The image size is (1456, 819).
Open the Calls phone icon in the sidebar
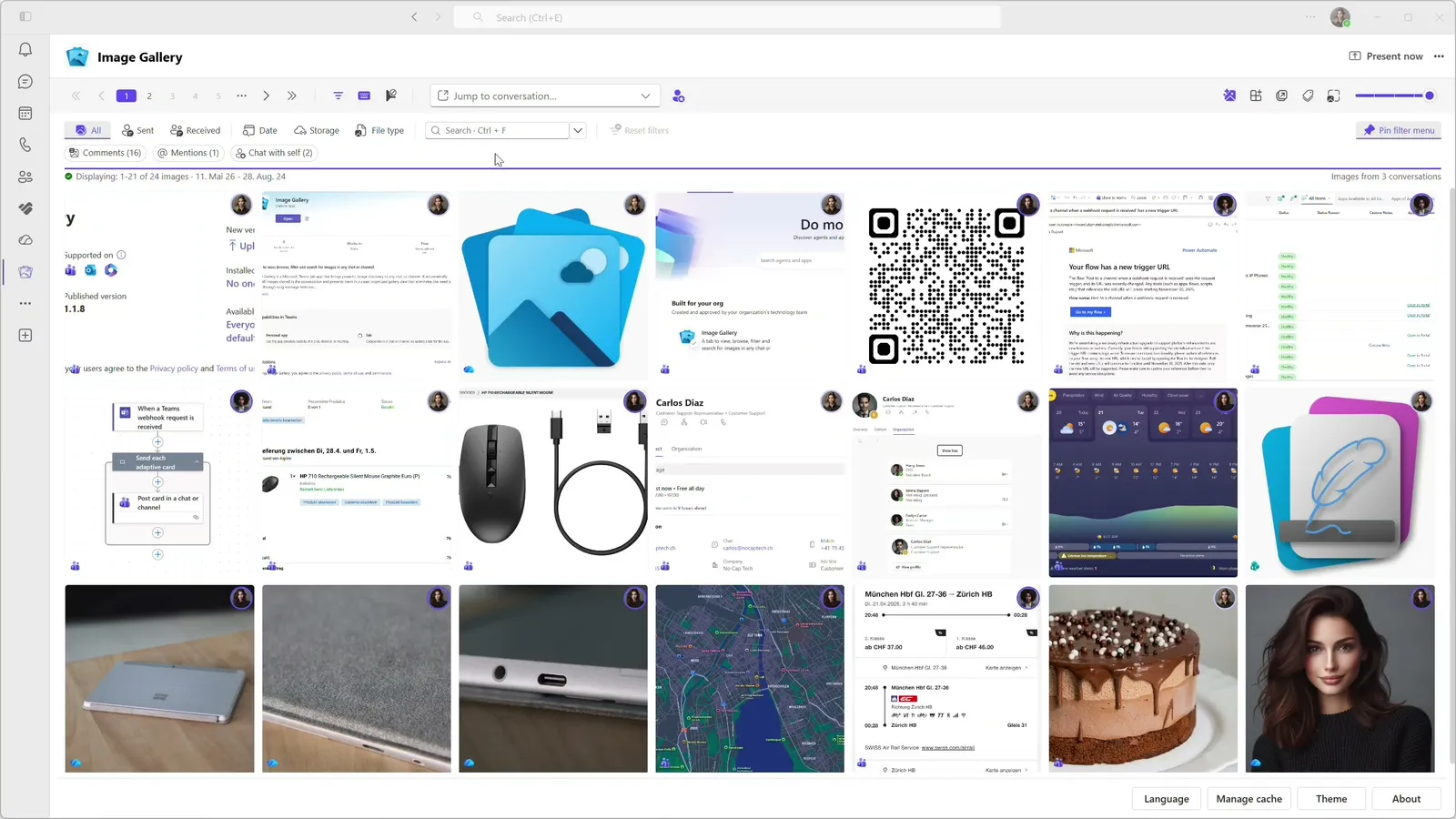pos(25,145)
